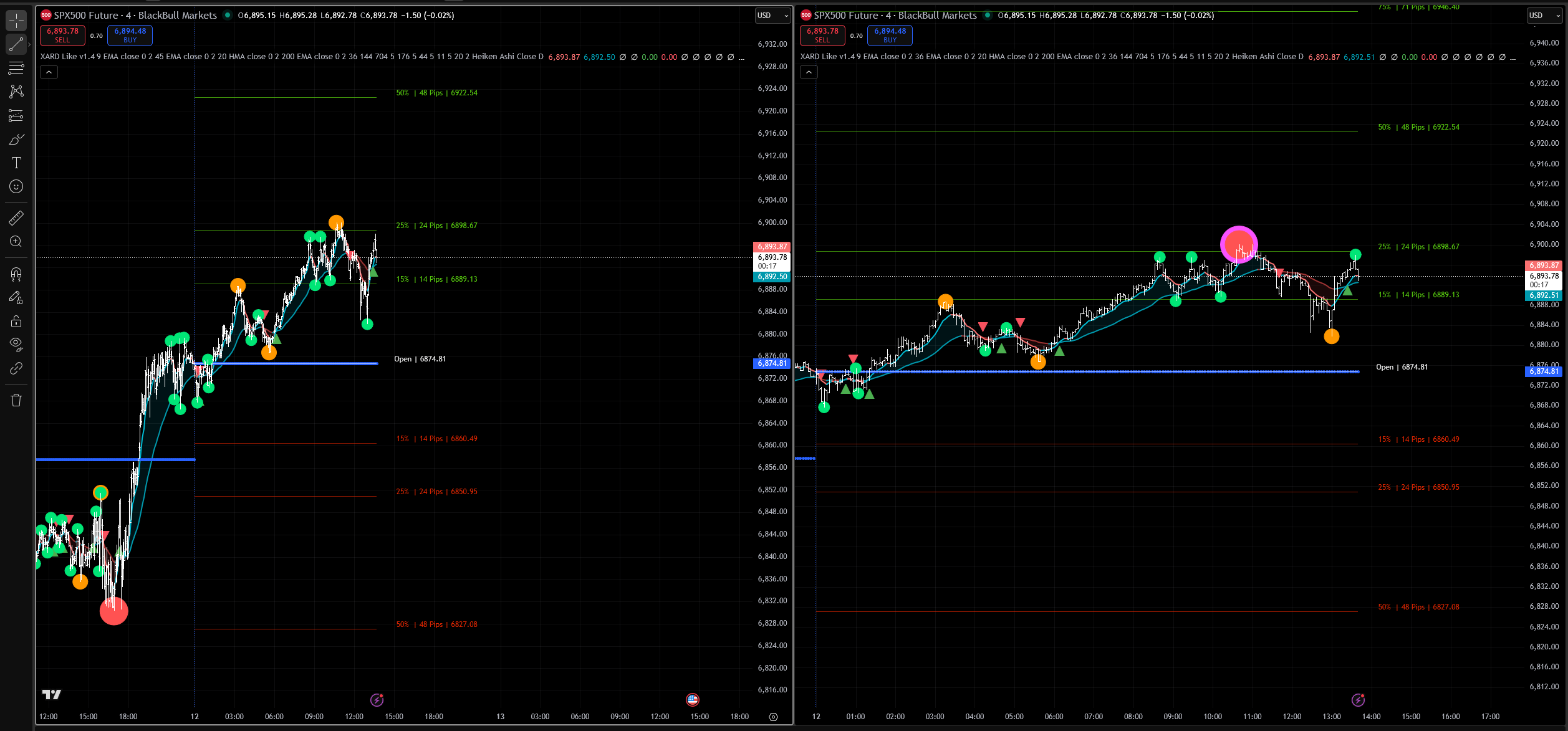This screenshot has width=1568, height=731.
Task: Toggle magnet mode for drawings
Action: 16,274
